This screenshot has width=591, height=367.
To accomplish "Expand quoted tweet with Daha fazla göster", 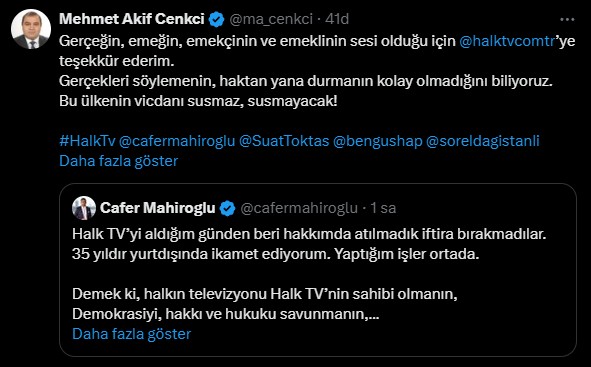I will tap(132, 334).
